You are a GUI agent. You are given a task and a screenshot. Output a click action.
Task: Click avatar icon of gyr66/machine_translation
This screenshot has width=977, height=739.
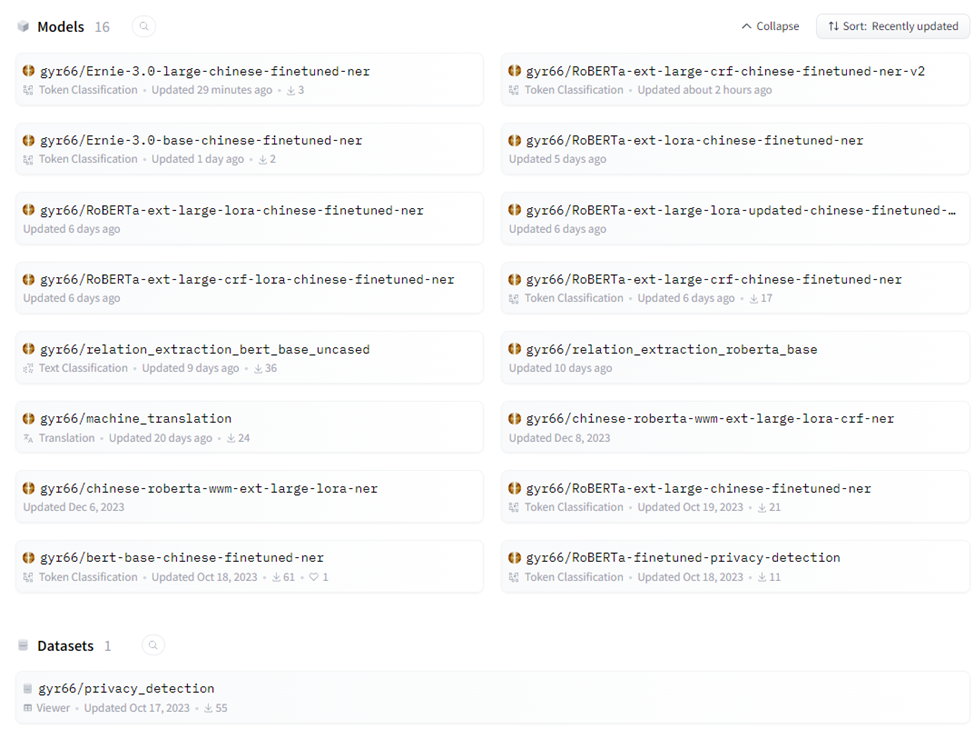pos(29,419)
